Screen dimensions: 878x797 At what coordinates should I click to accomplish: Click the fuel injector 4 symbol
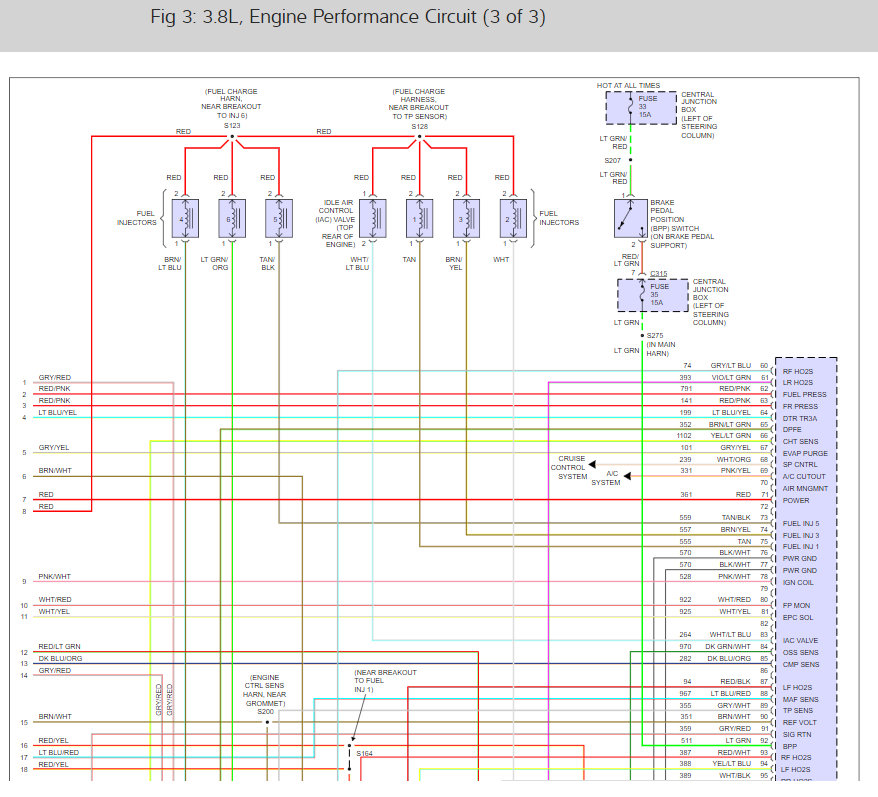[x=185, y=218]
